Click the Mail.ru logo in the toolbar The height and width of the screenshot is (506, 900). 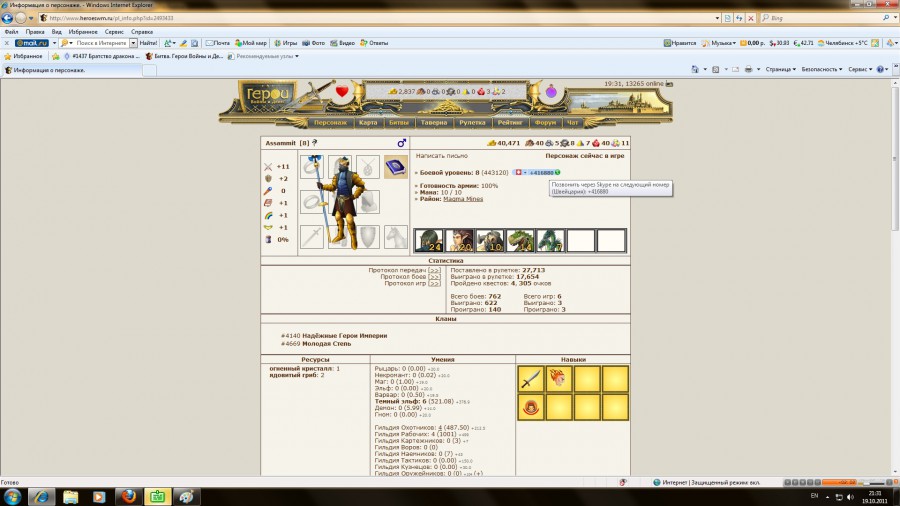pyautogui.click(x=32, y=43)
